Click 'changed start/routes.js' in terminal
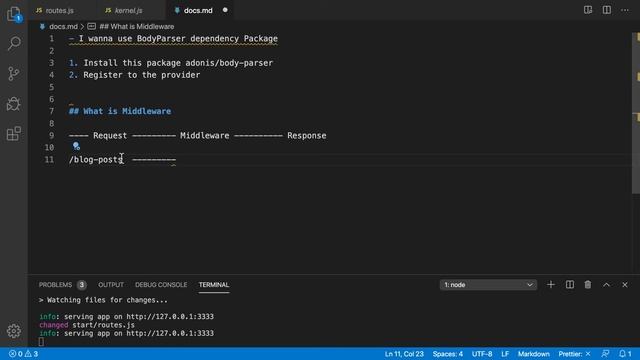 tap(87, 325)
